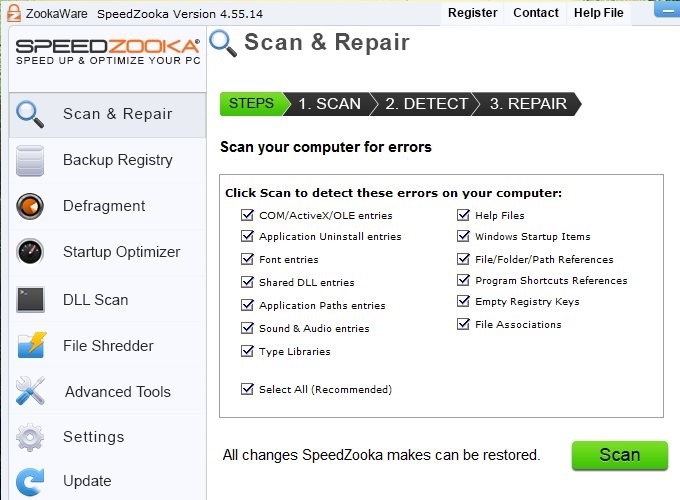Uncheck the Empty Registry Keys option

pyautogui.click(x=464, y=301)
